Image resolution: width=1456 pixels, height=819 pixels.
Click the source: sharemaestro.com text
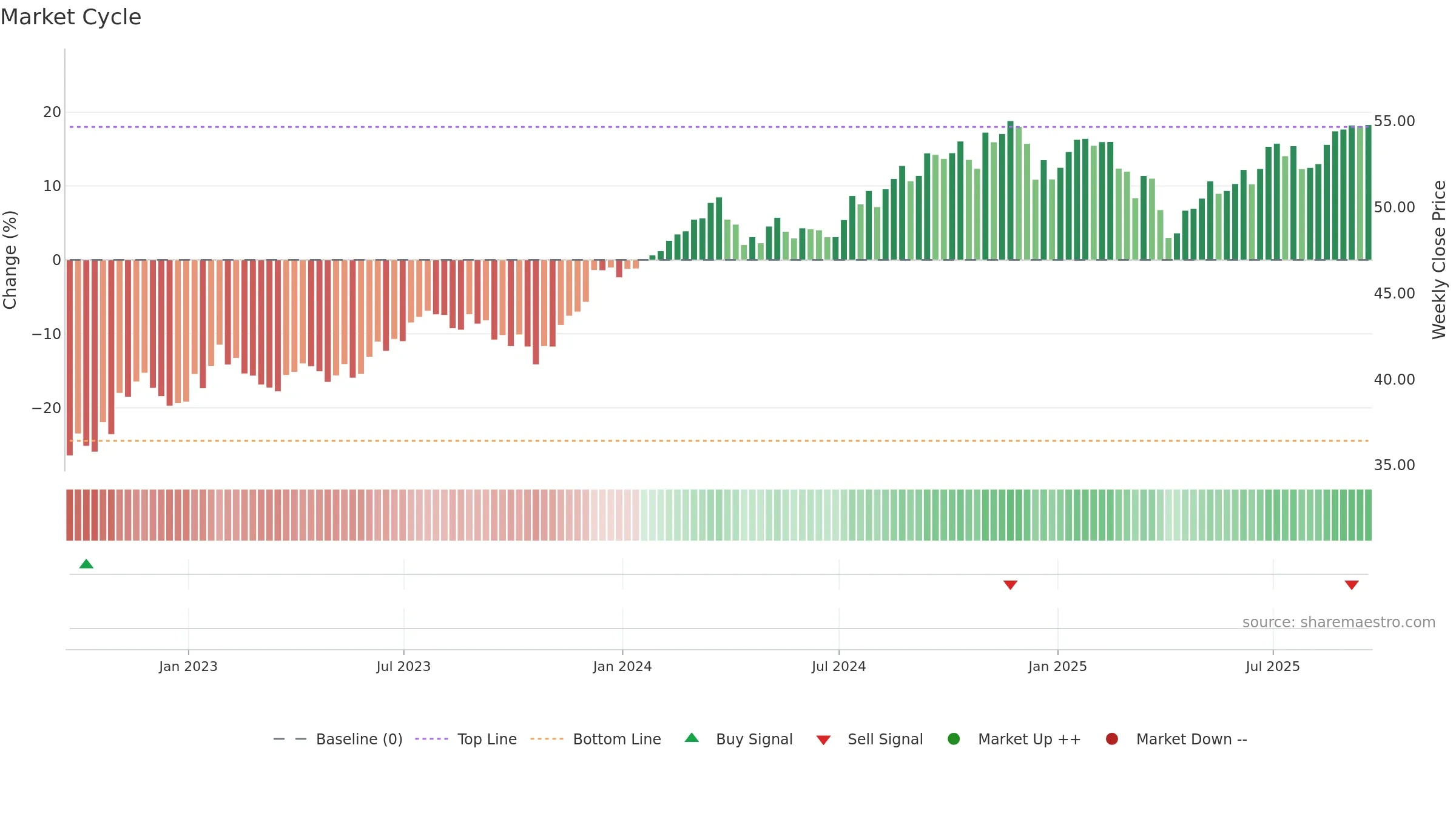click(x=1339, y=622)
